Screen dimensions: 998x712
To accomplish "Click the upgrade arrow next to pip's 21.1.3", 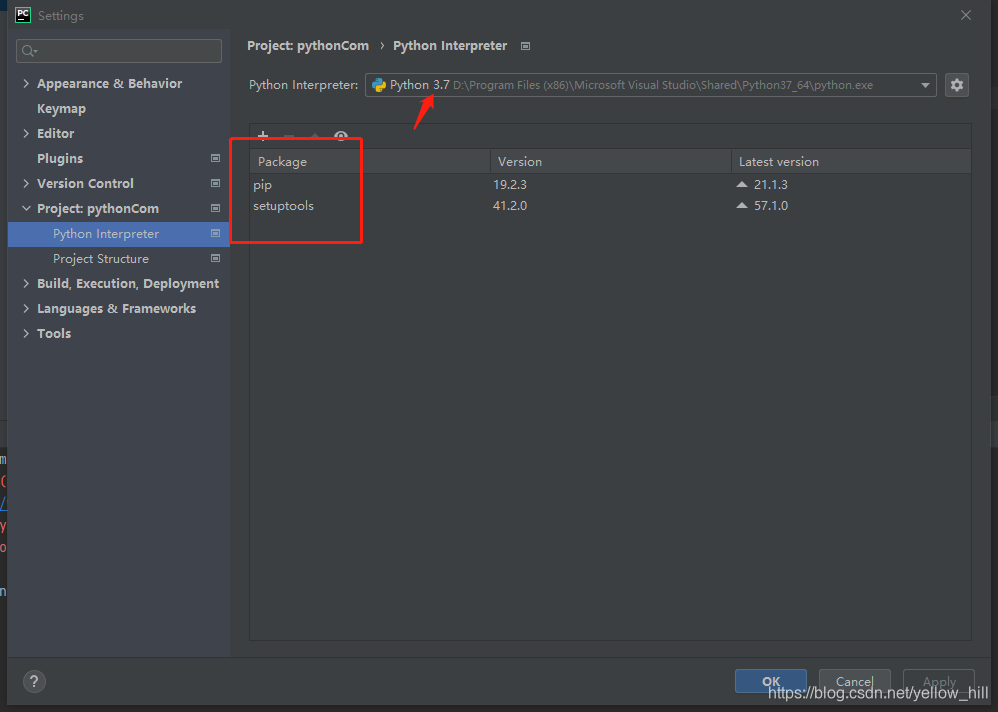I will tap(739, 184).
